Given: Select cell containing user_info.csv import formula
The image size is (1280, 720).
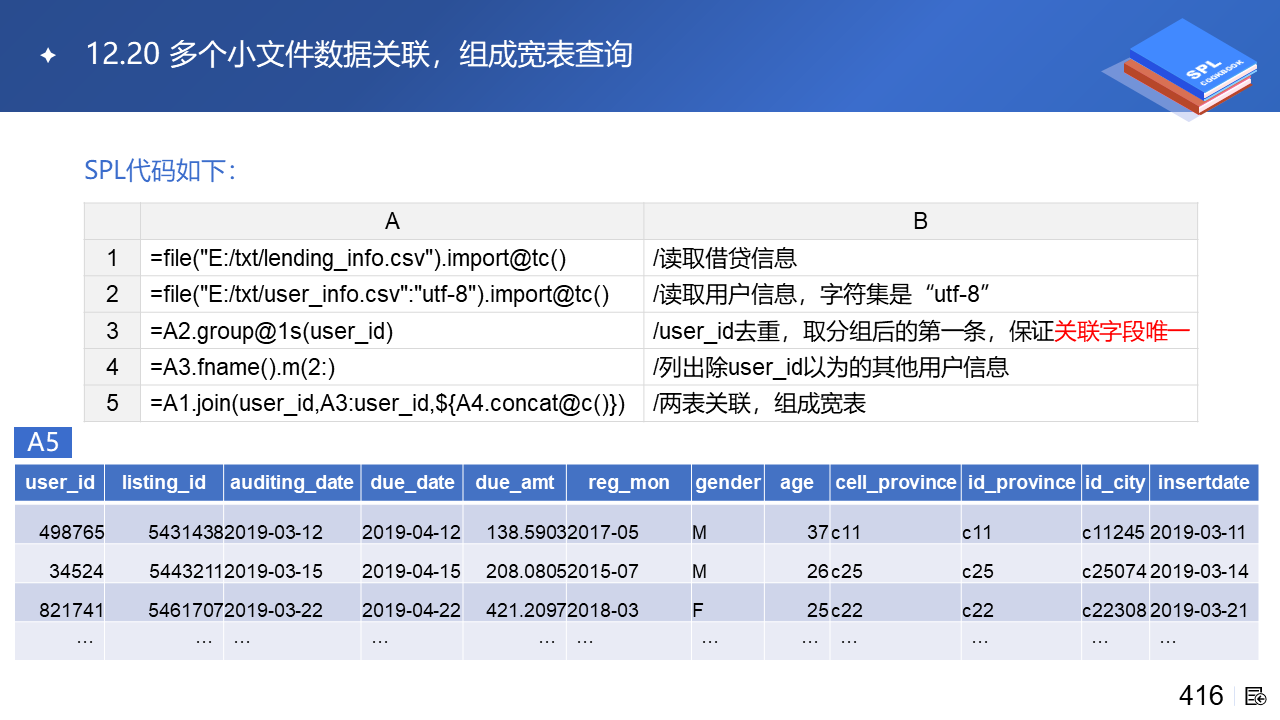Looking at the screenshot, I should pos(391,294).
